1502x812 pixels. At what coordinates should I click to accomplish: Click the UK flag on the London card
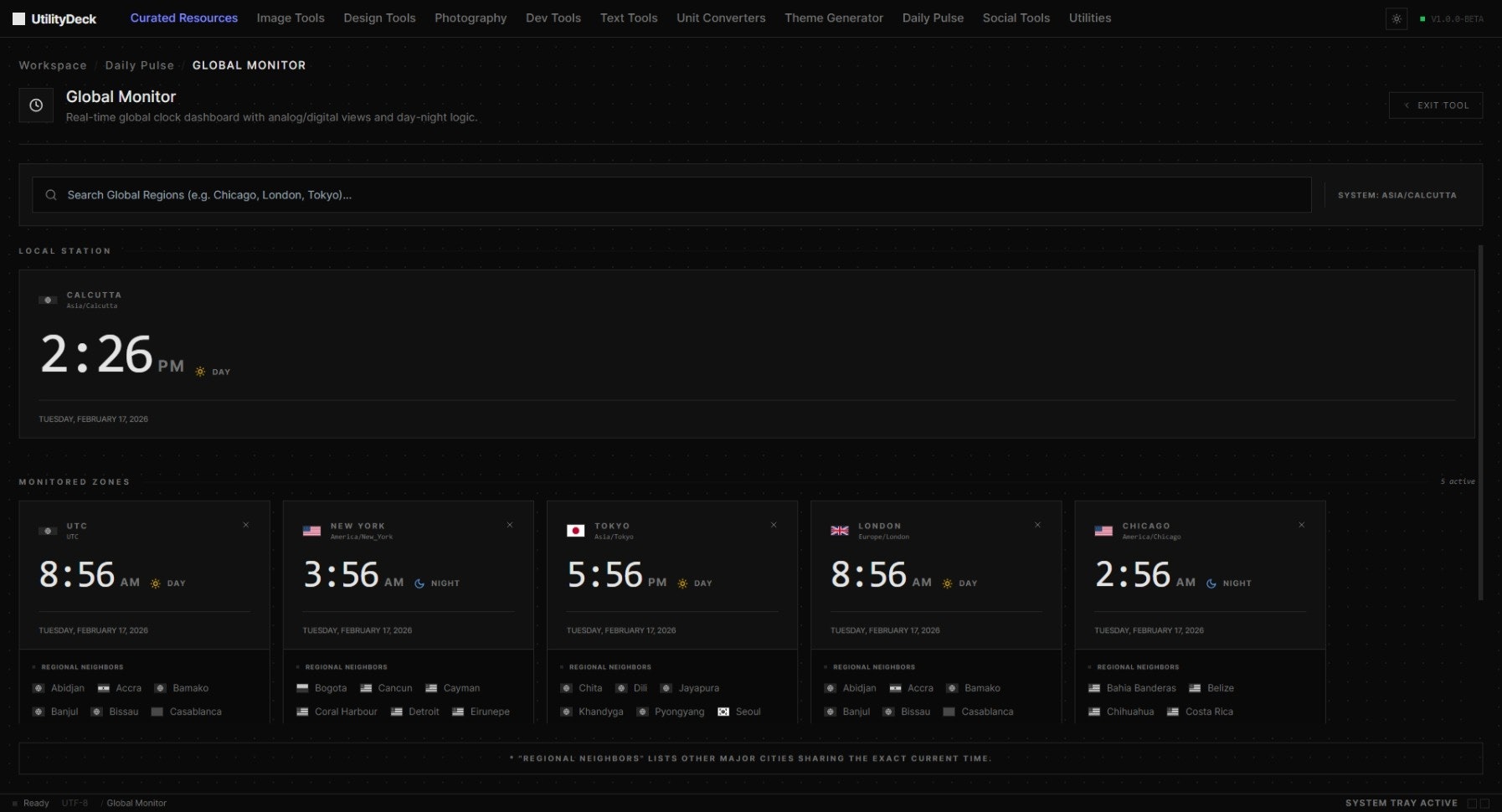pyautogui.click(x=840, y=531)
